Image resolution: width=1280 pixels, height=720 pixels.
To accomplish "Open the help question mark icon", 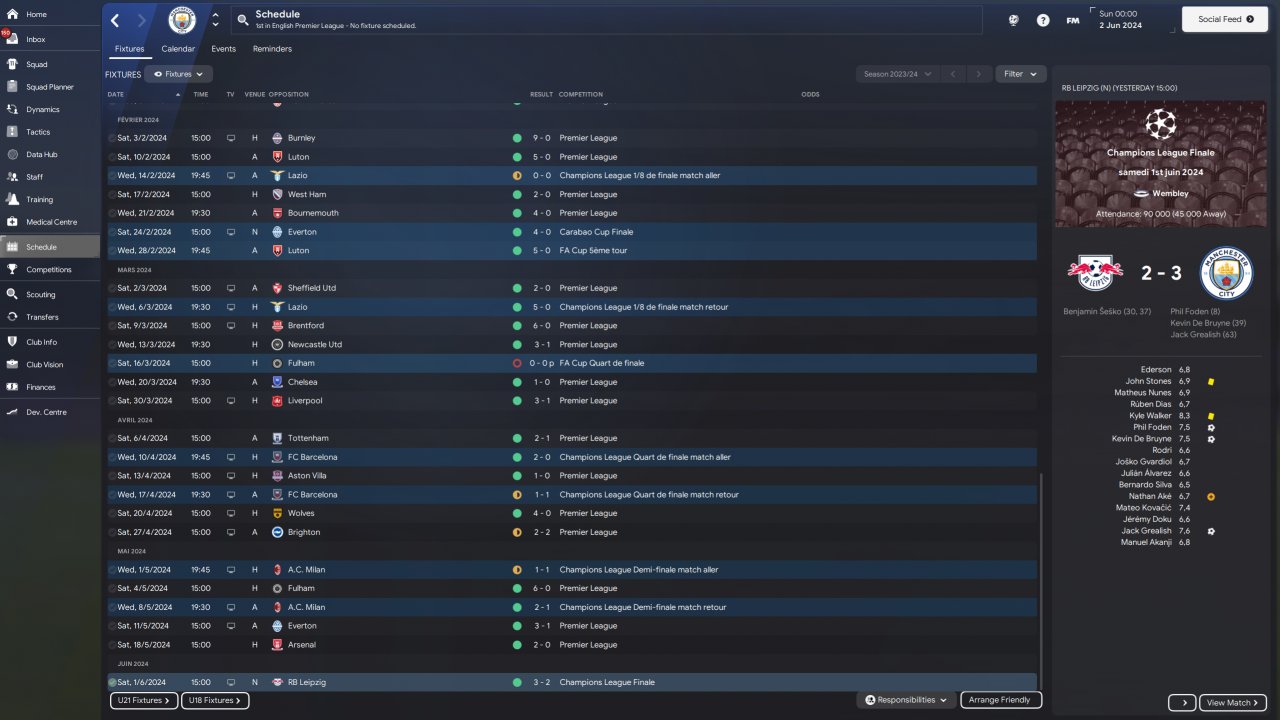I will point(1043,20).
